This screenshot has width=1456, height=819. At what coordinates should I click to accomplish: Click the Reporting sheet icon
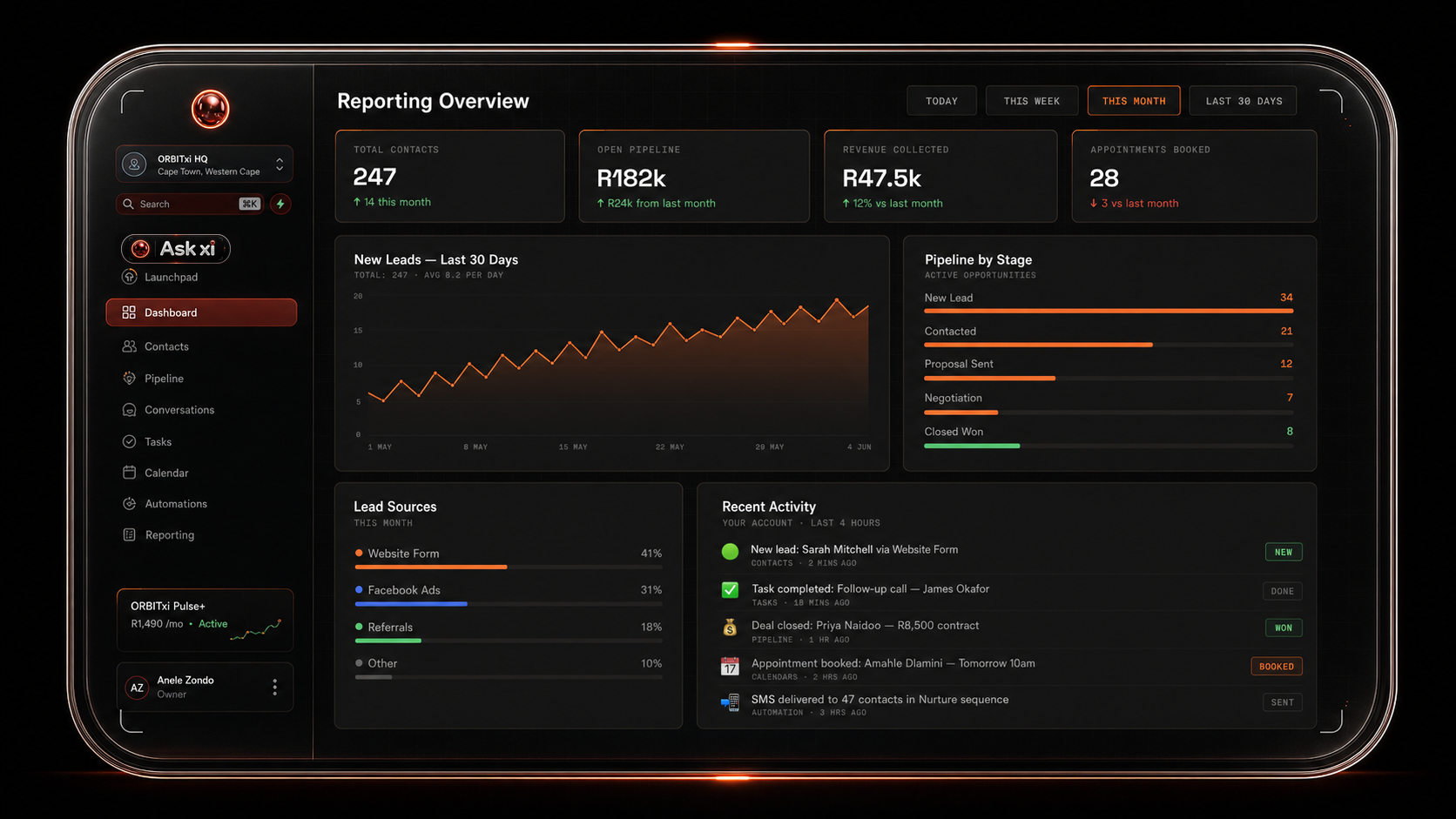point(129,535)
